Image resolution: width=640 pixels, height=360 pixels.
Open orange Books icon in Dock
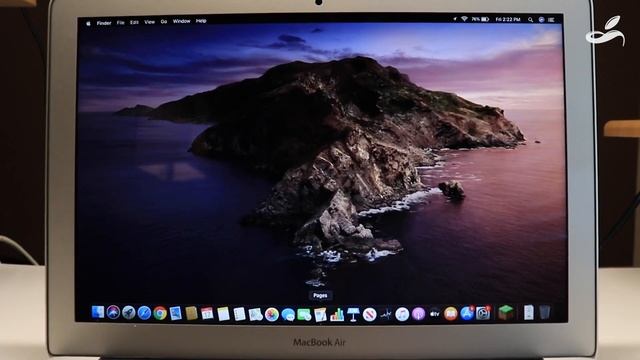tap(451, 313)
